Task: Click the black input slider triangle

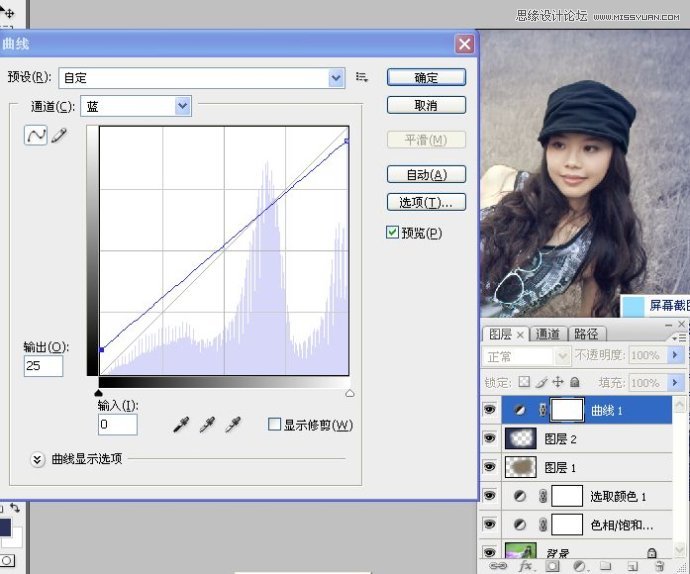Action: click(99, 393)
